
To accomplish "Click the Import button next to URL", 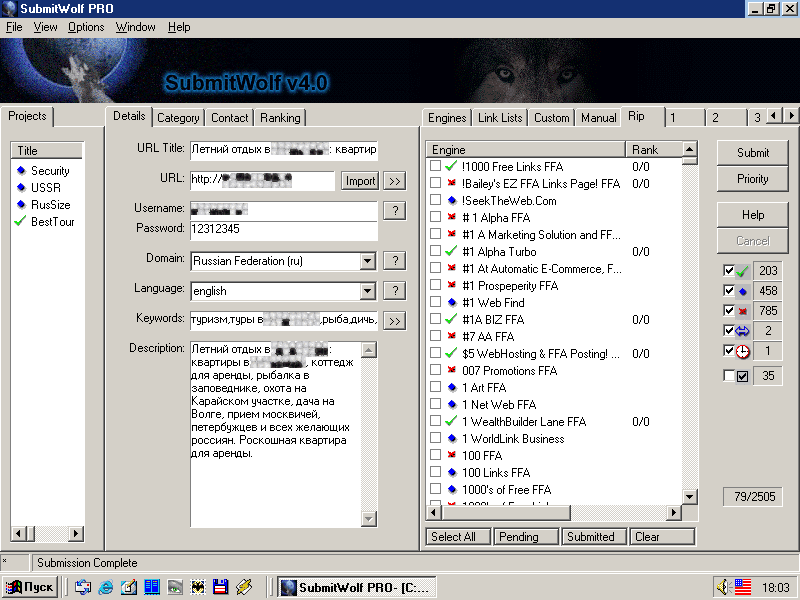I will pyautogui.click(x=360, y=181).
